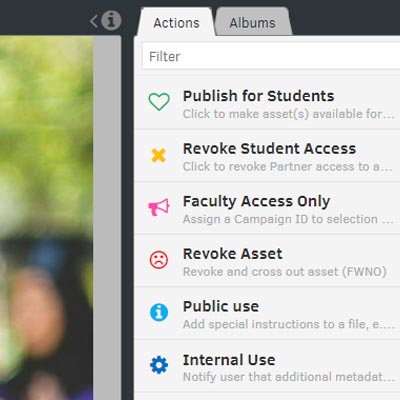Choose the Revoke Asset action

[267, 261]
